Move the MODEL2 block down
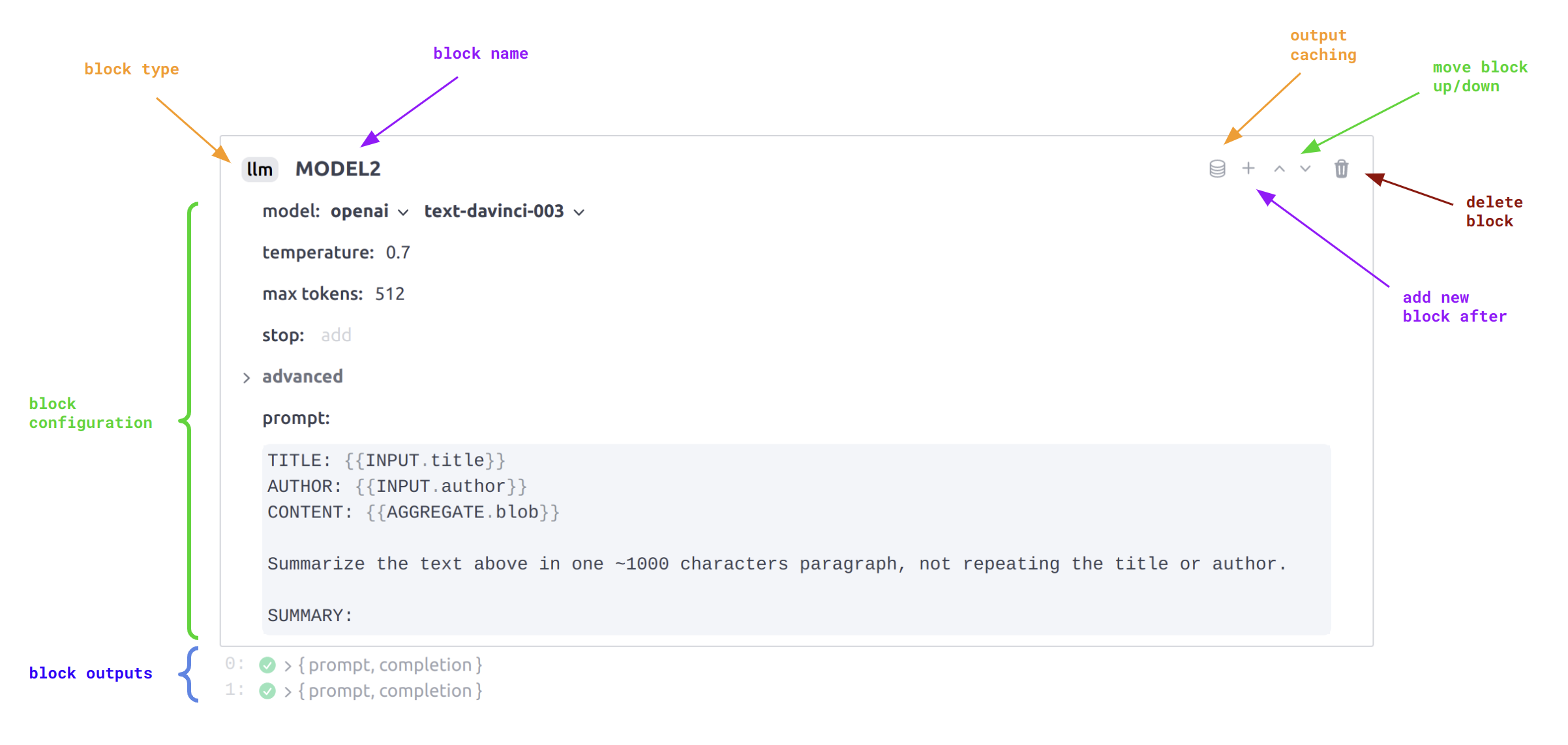Image resolution: width=1568 pixels, height=745 pixels. [1304, 168]
